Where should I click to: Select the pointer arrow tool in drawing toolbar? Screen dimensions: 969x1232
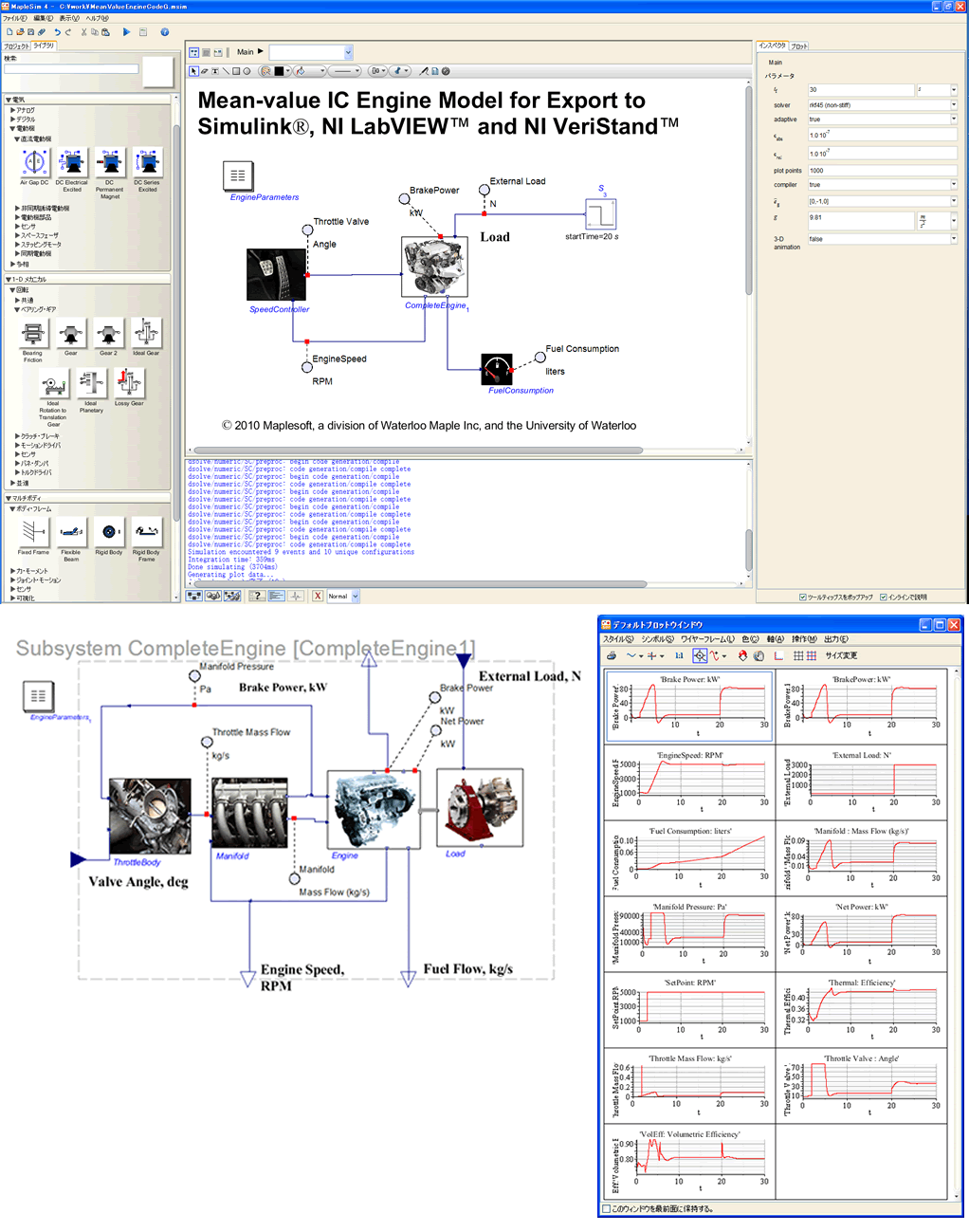point(194,71)
